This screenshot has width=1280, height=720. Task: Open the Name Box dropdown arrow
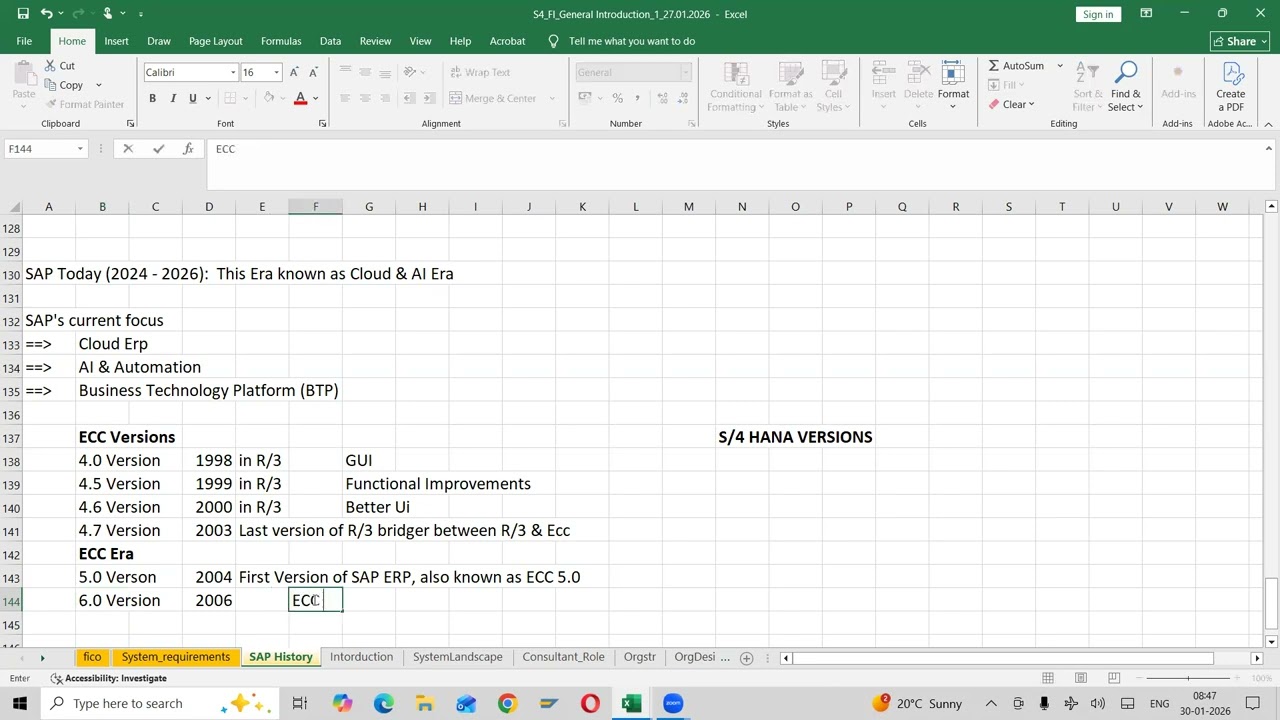[79, 149]
